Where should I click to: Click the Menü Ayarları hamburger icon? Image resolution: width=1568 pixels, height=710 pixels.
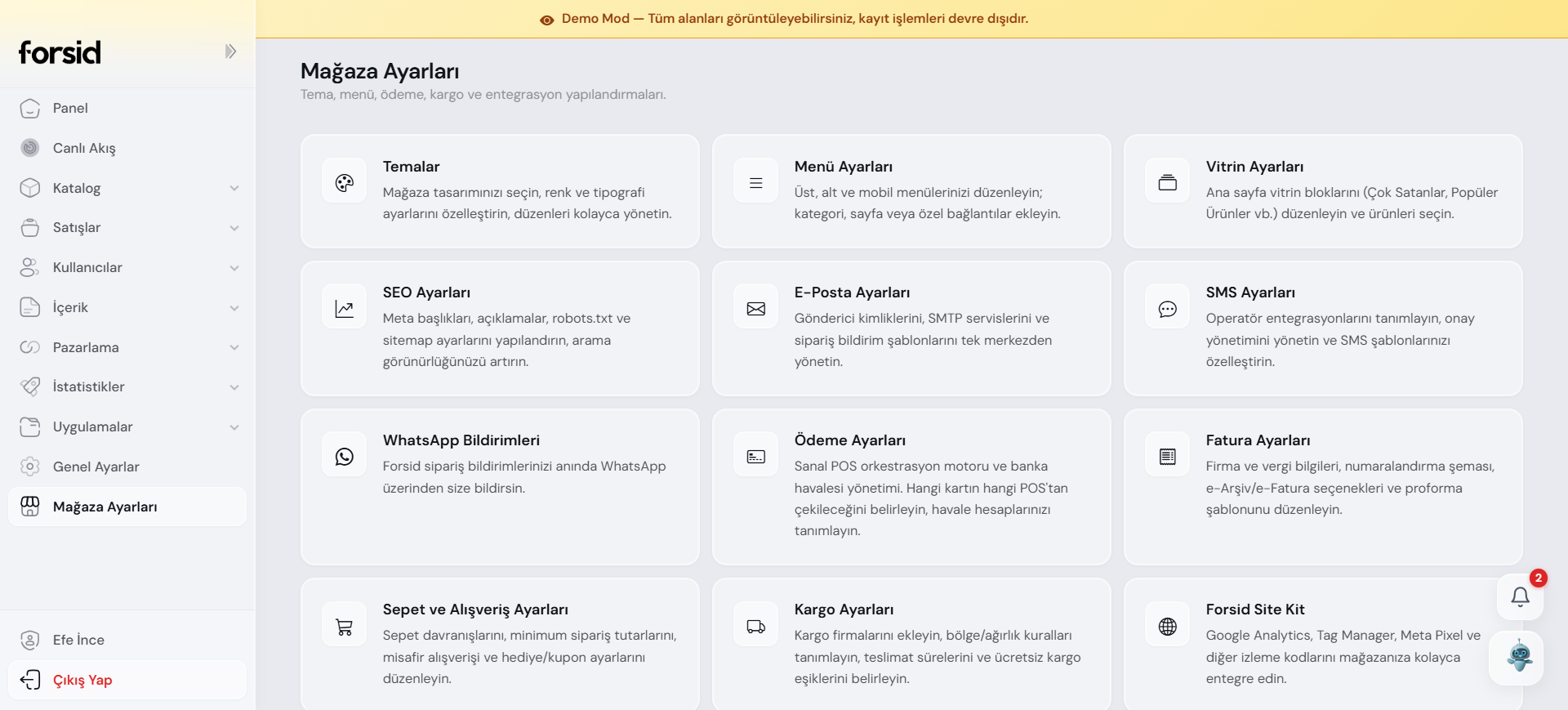756,183
